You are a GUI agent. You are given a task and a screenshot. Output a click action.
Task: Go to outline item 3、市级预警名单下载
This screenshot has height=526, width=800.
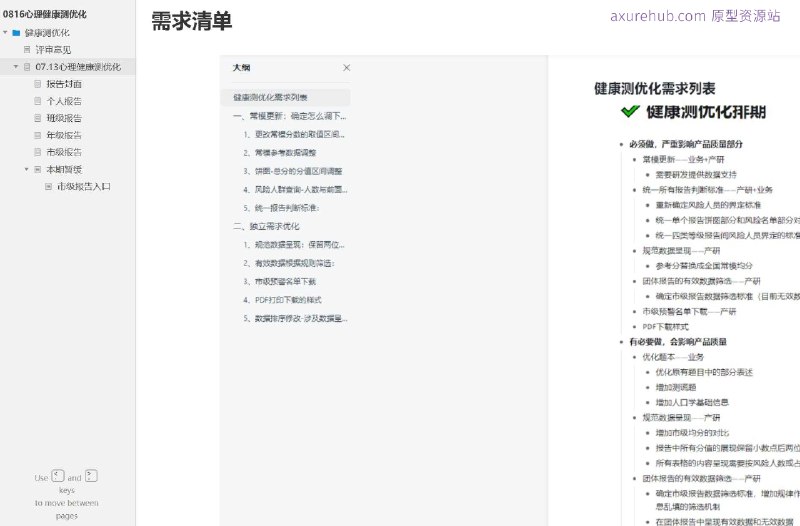(x=280, y=281)
